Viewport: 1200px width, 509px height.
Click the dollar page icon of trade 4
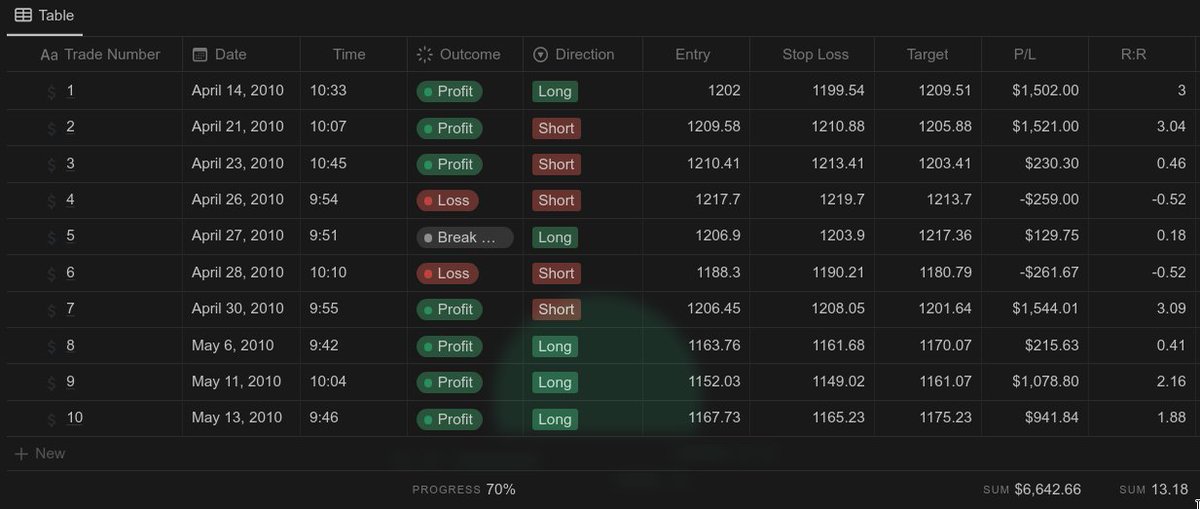click(51, 201)
